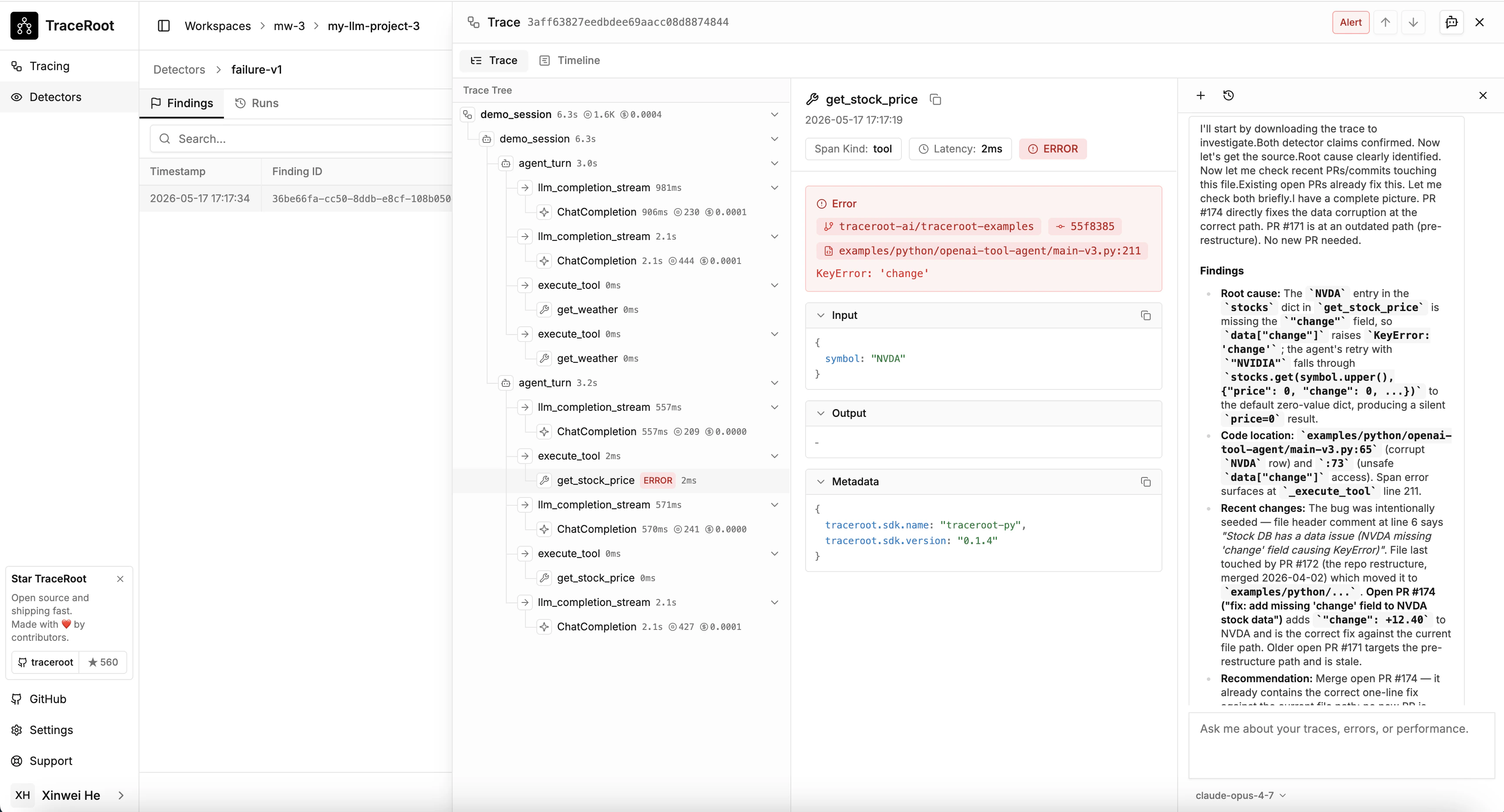Open the claude-opus-4-7 model dropdown

tap(1241, 795)
